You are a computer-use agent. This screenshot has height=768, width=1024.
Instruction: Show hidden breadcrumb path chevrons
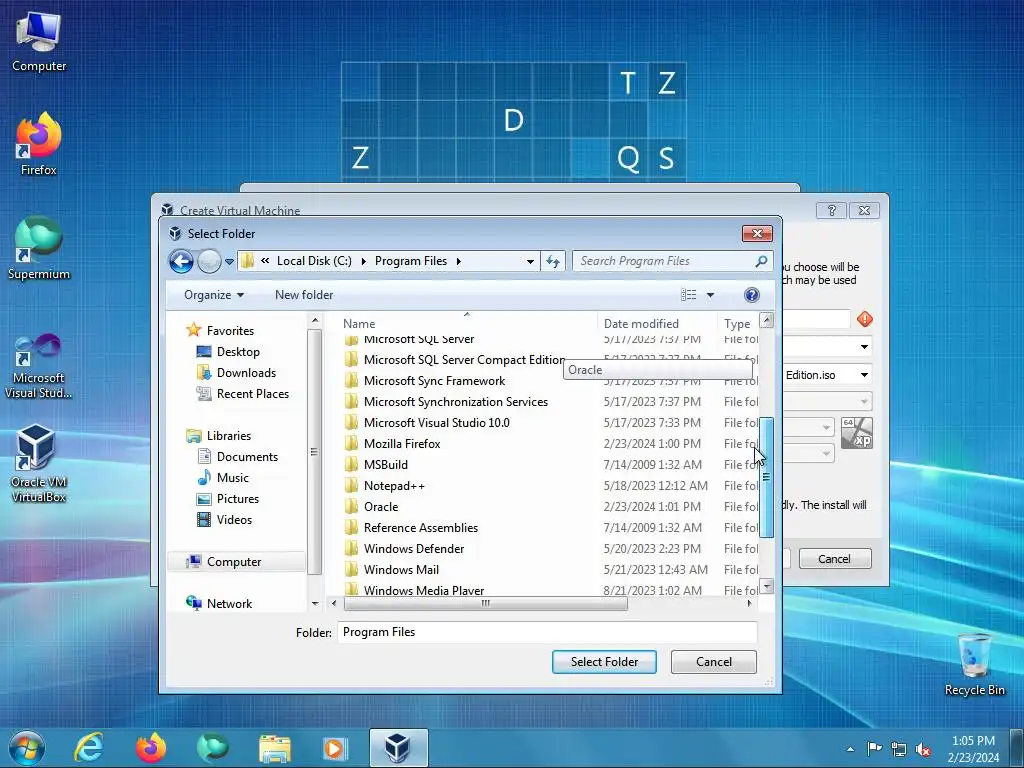(x=265, y=261)
